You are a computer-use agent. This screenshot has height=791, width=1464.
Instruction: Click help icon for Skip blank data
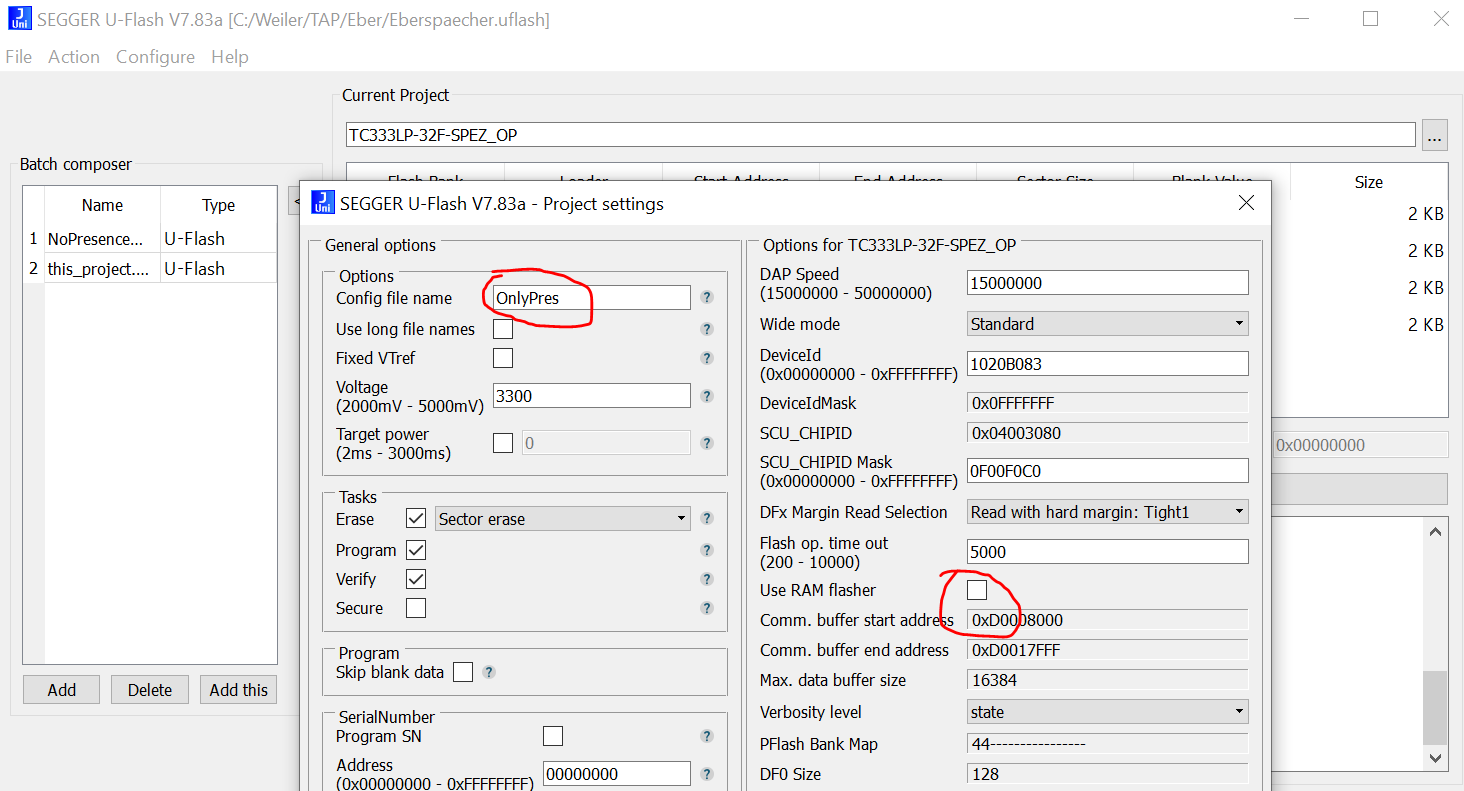click(x=489, y=672)
